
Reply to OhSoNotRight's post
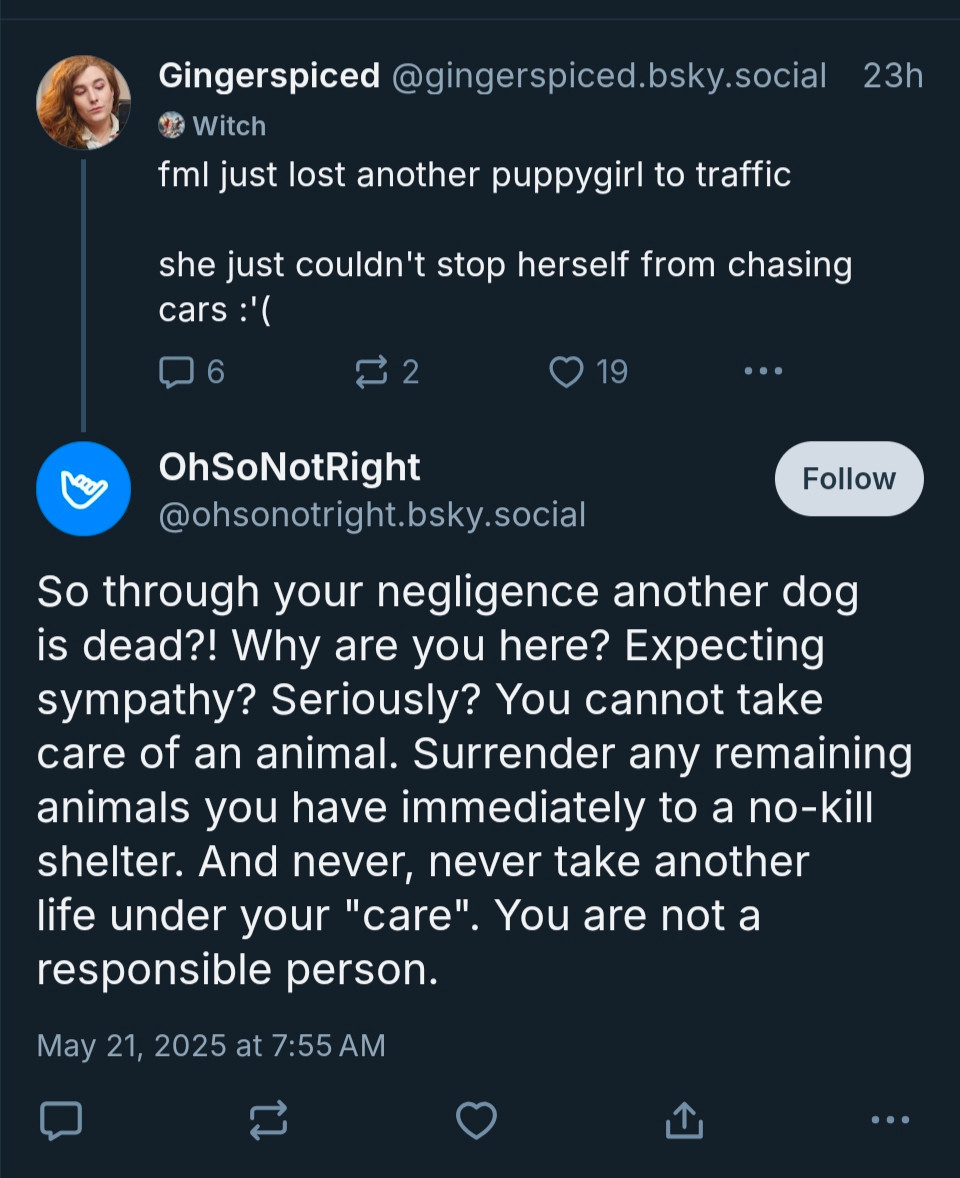pyautogui.click(x=60, y=1120)
